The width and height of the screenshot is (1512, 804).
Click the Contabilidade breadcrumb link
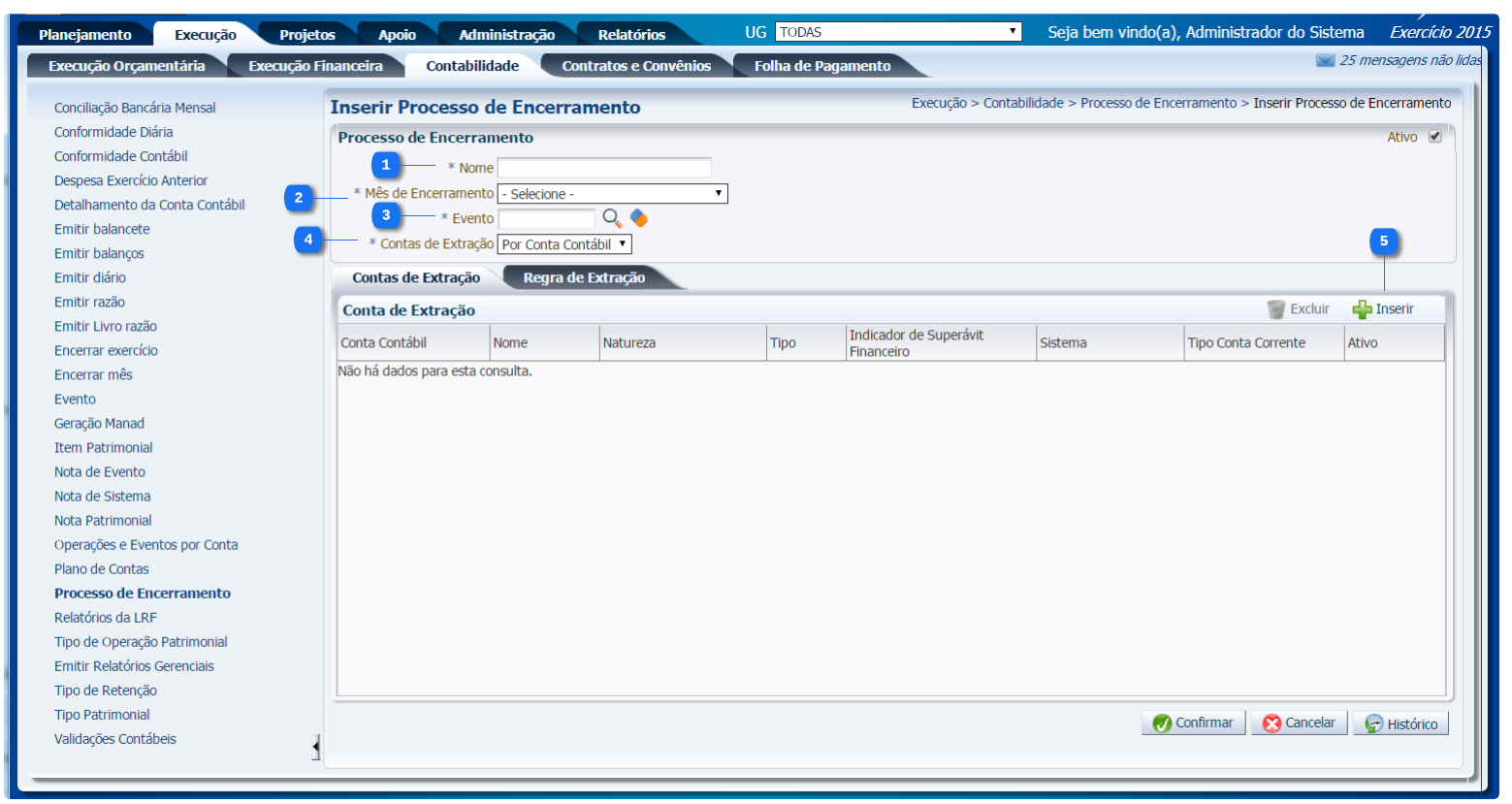pyautogui.click(x=1023, y=103)
